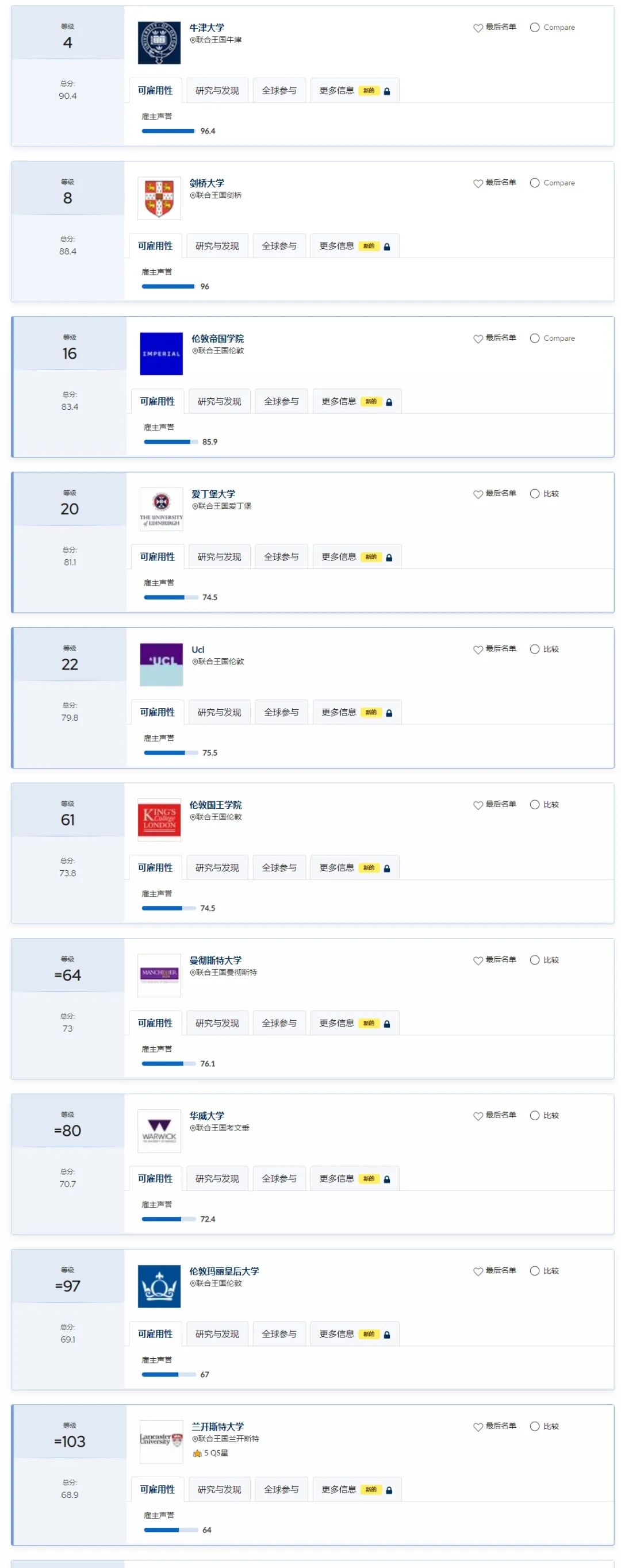Screen dimensions: 621x1568
Task: Open 全球参与 tab under Ucl
Action: click(281, 712)
